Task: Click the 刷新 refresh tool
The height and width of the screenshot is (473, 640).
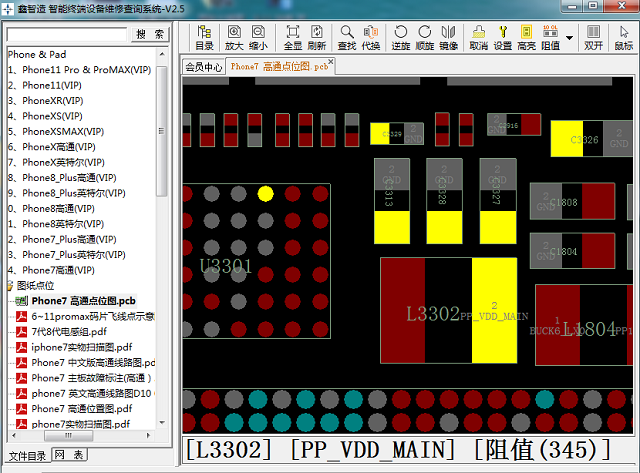Action: click(x=317, y=38)
